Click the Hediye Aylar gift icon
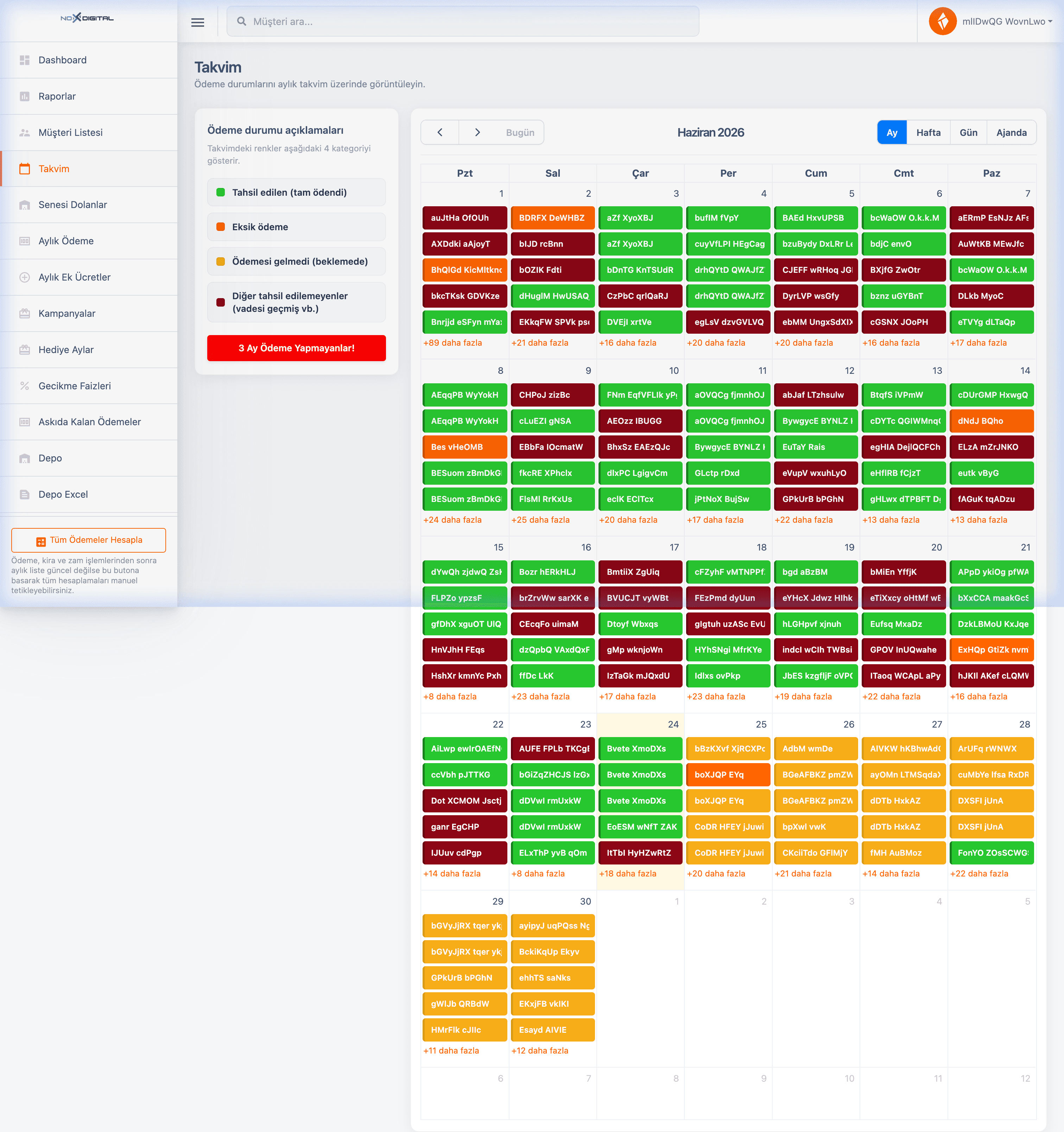Viewport: 1064px width, 1132px height. (x=25, y=350)
